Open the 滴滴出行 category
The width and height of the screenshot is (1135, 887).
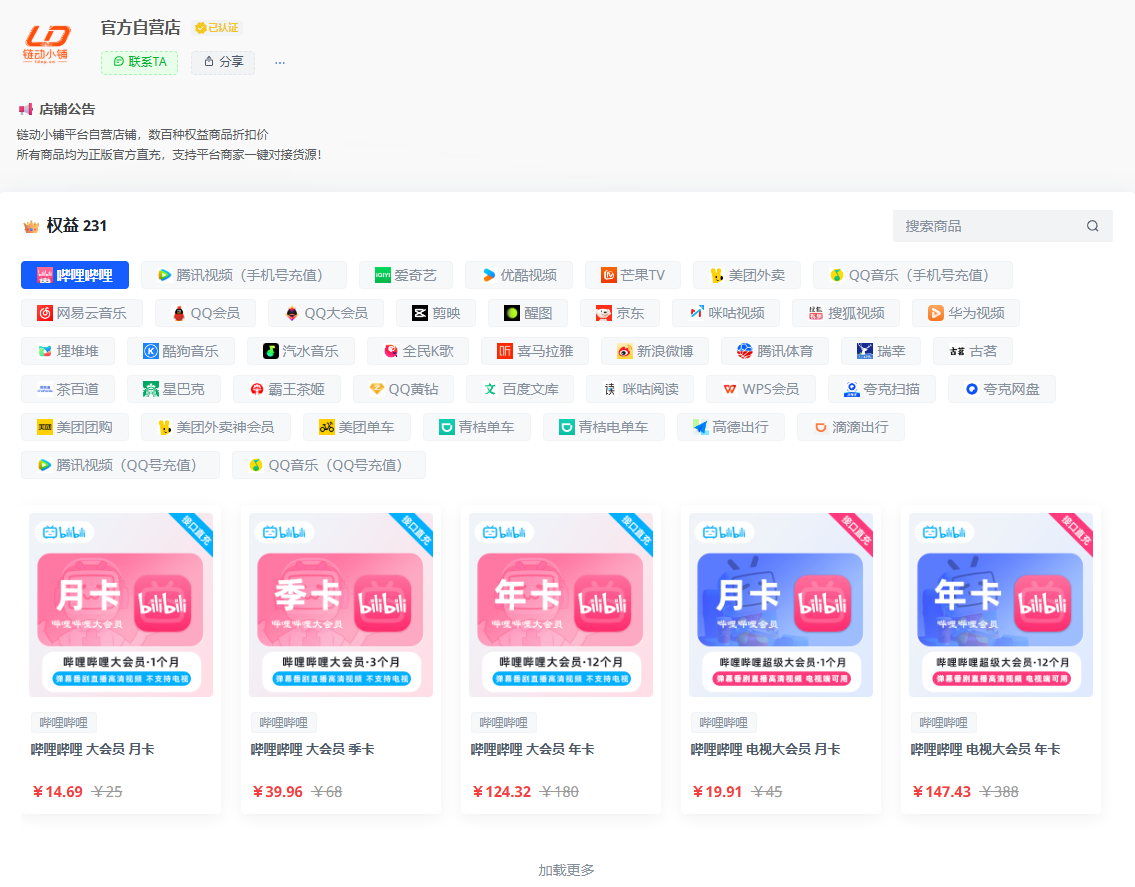tap(851, 427)
